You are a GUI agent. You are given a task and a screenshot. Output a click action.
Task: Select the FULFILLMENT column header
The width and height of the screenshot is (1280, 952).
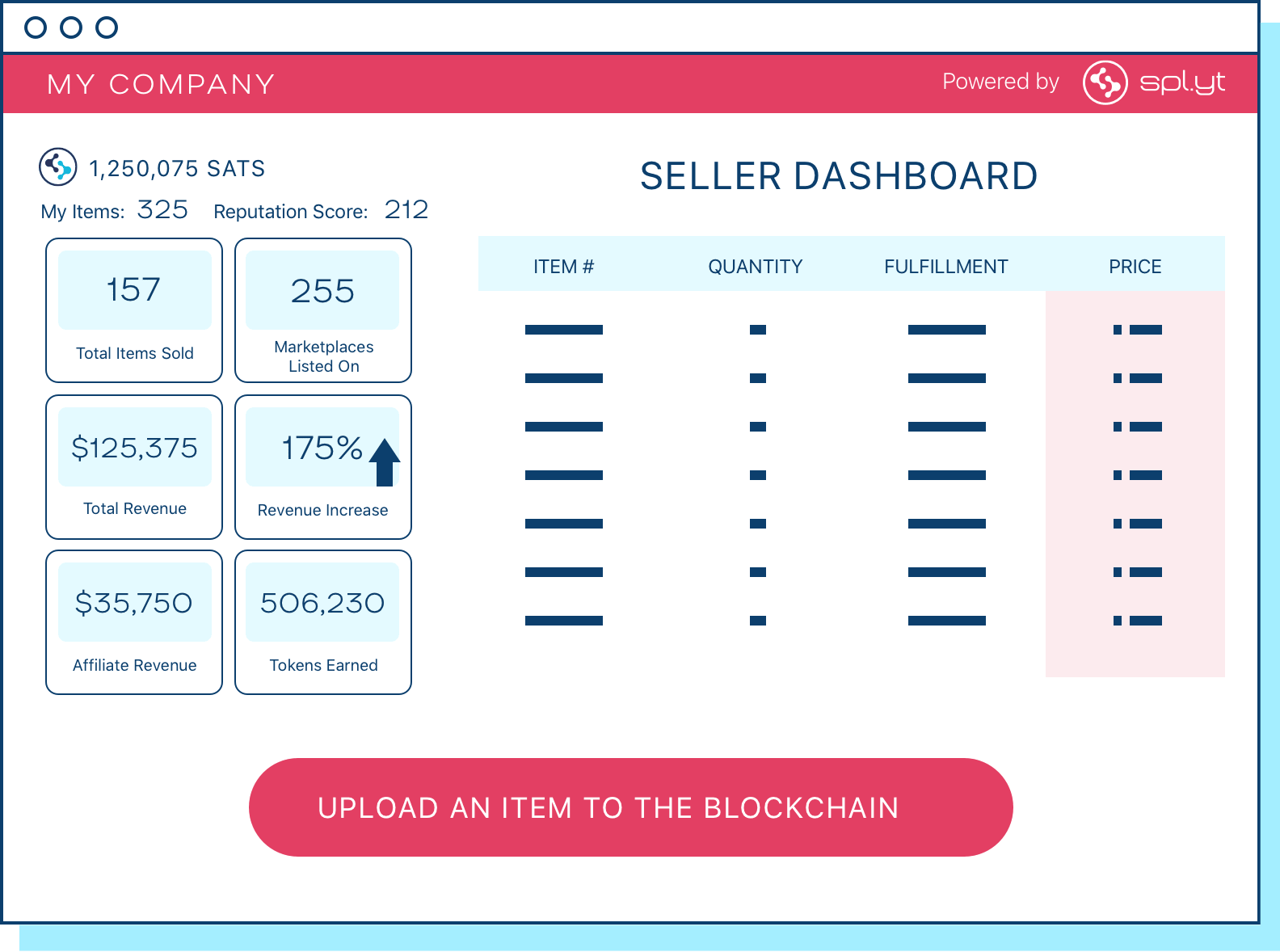point(945,267)
